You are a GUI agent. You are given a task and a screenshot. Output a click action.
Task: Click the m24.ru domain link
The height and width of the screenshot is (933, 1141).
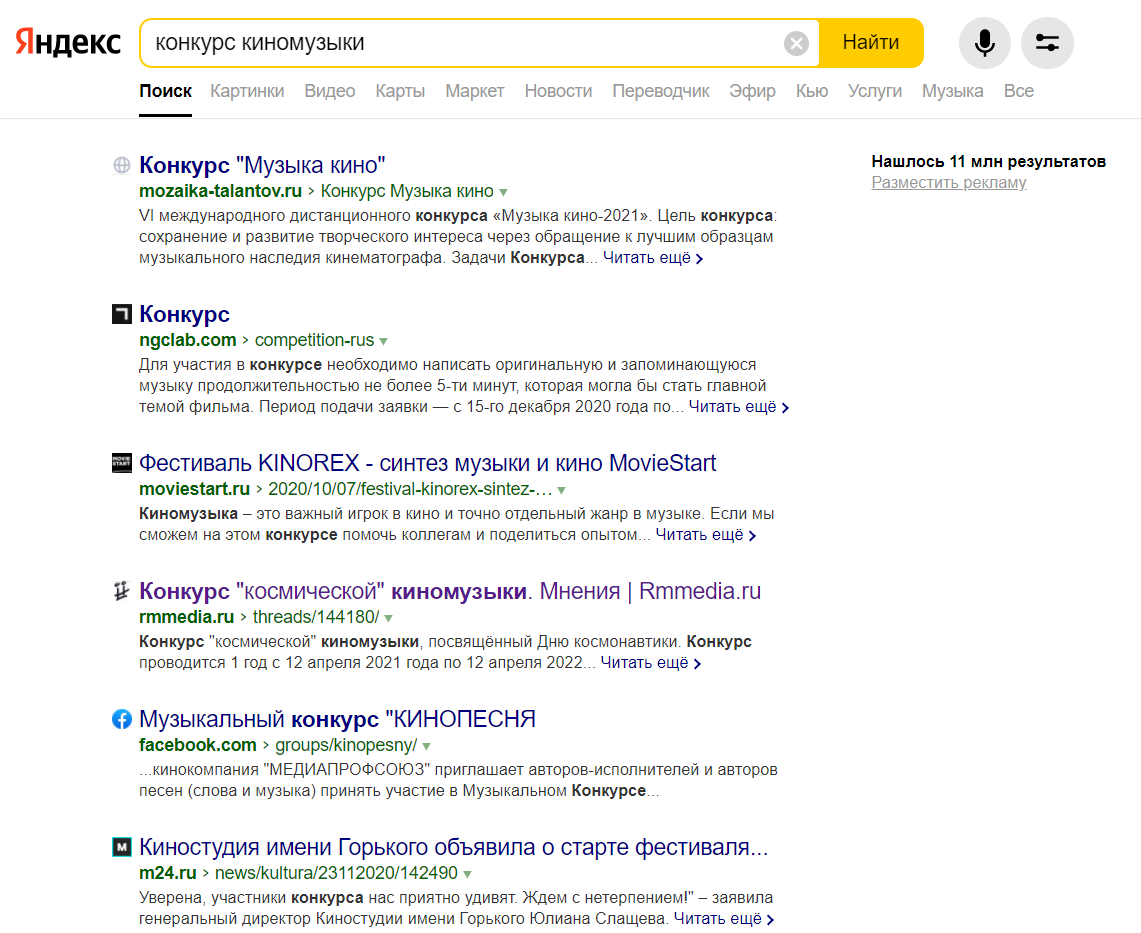167,873
